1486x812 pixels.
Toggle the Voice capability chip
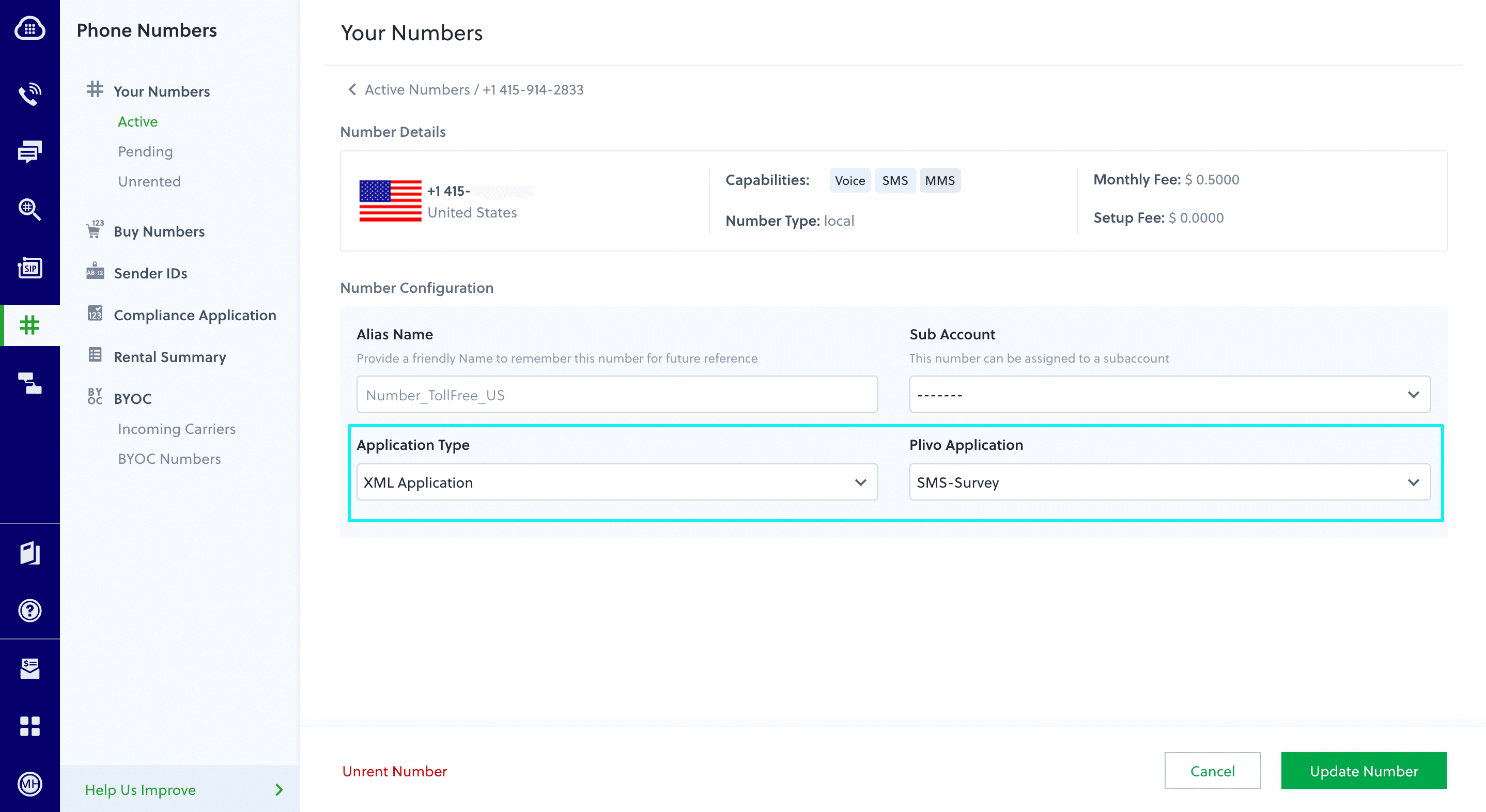coord(850,180)
